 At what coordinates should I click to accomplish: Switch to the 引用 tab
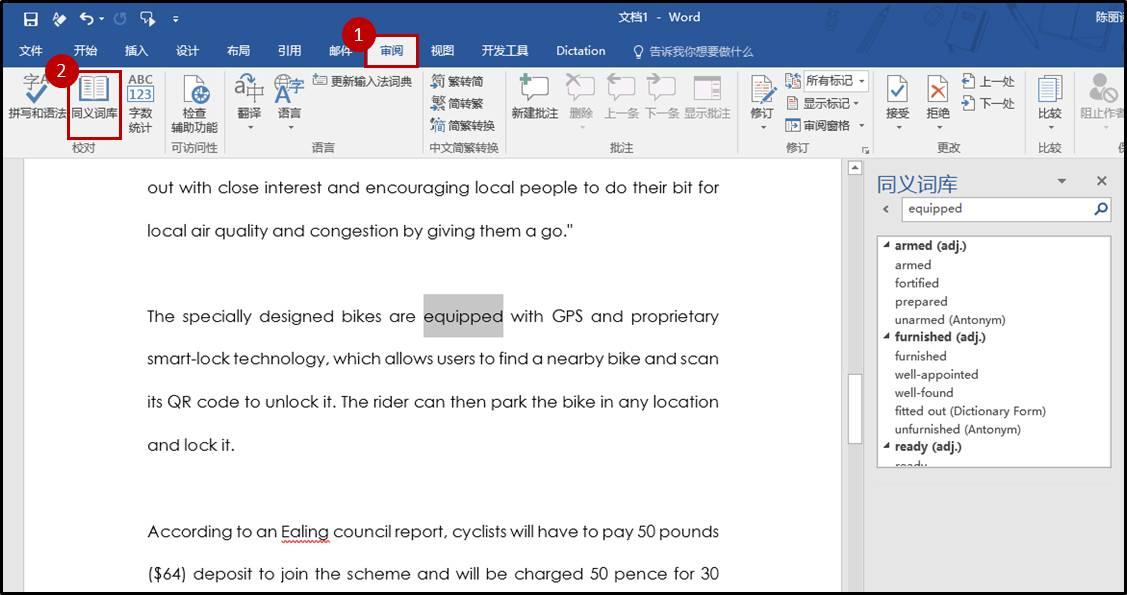[290, 50]
